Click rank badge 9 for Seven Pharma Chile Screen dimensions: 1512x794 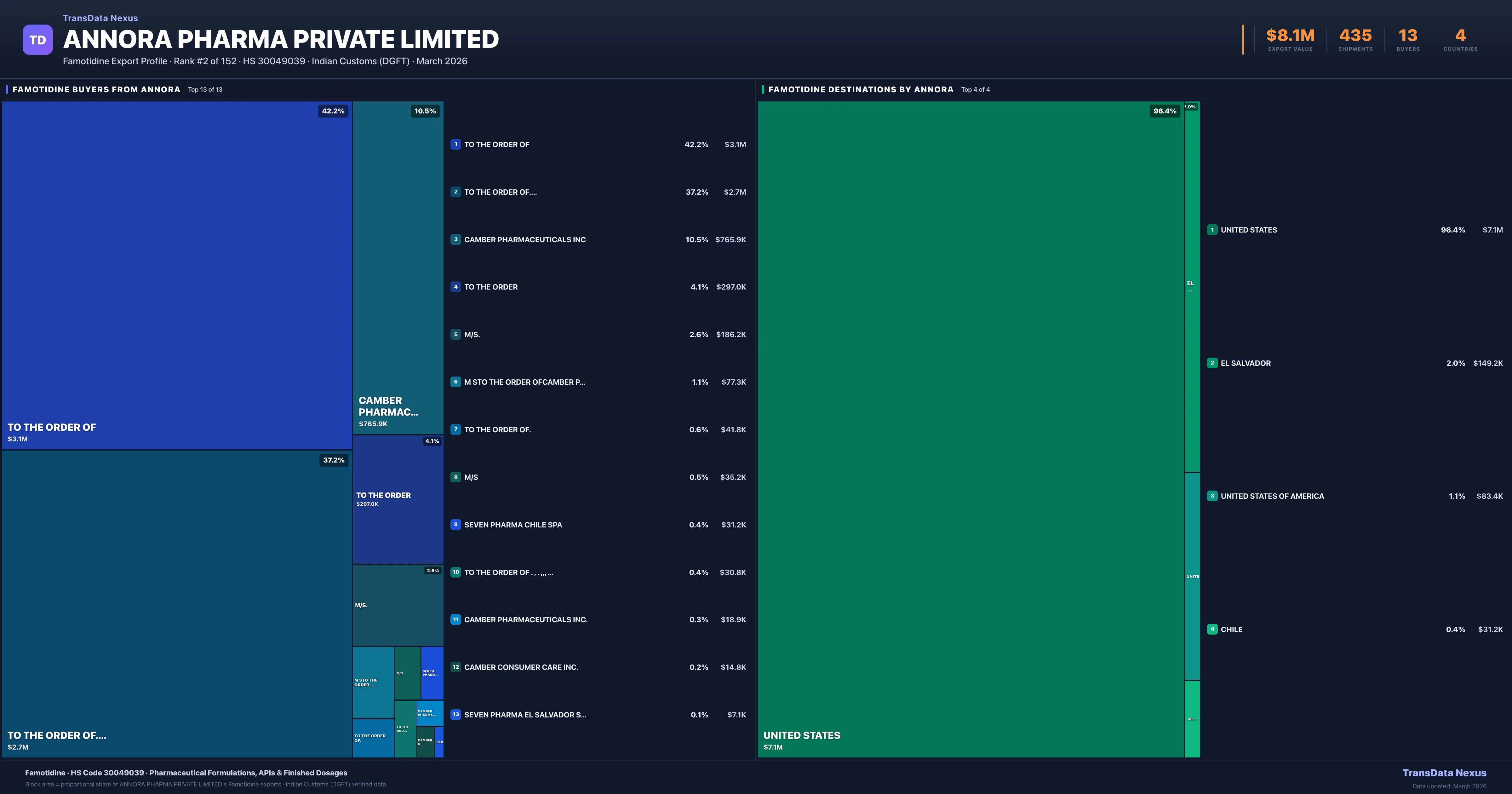(x=455, y=524)
